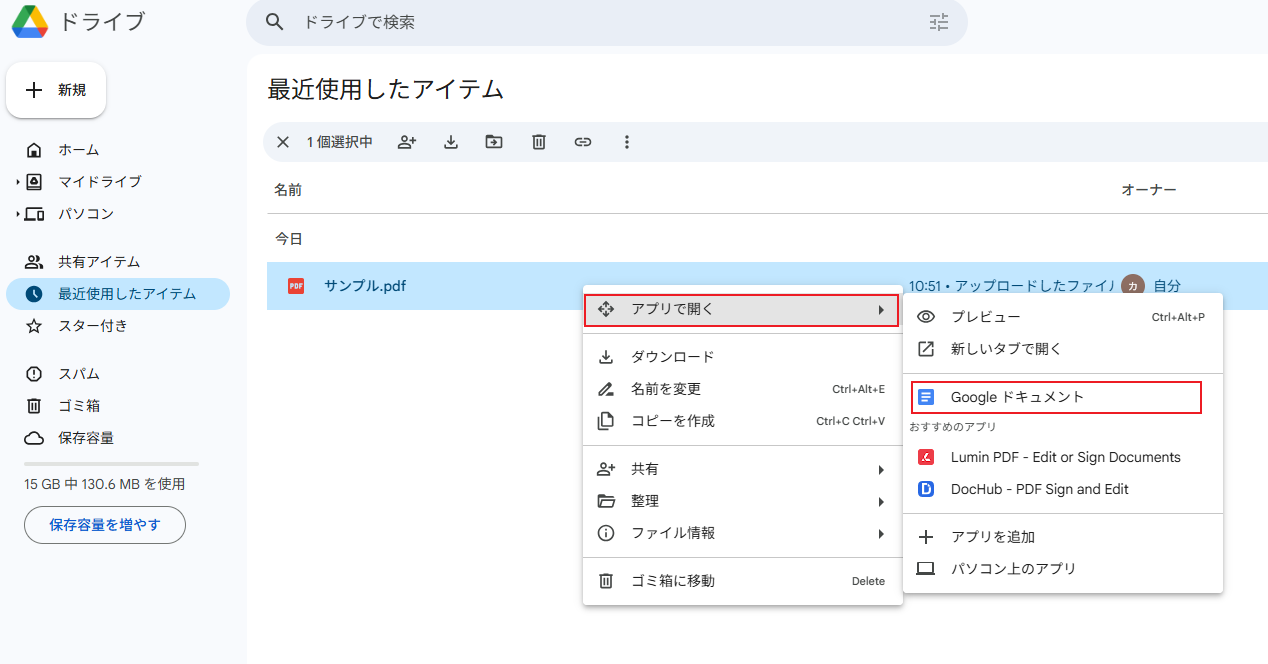Open the more actions three-dot icon
Screen dimensions: 1268x664
tap(627, 142)
